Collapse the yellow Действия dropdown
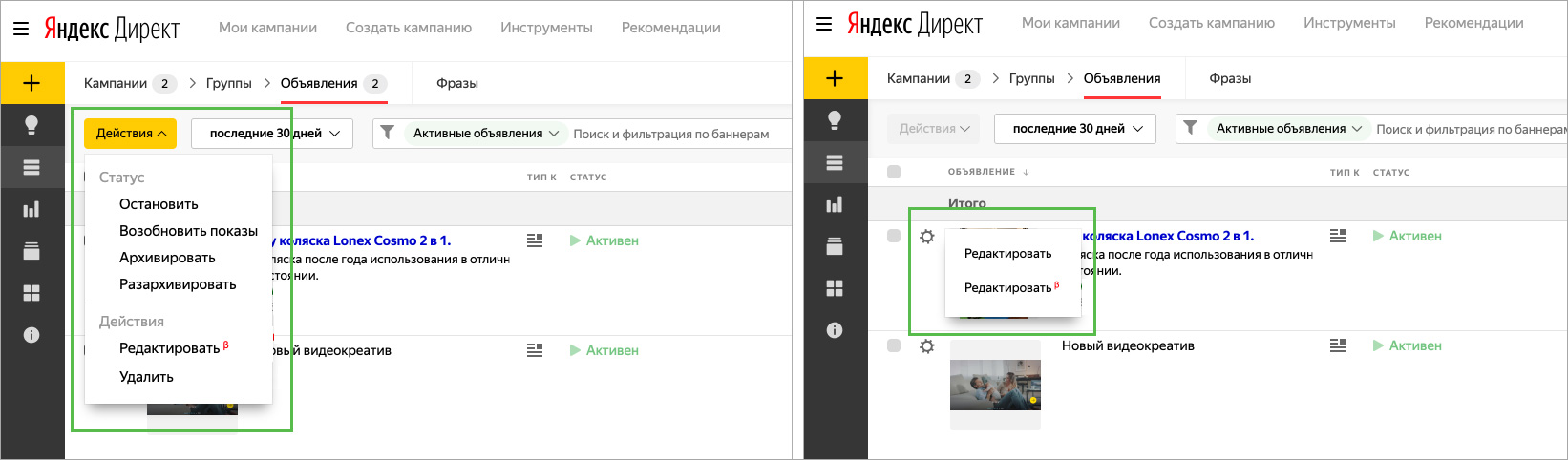Image resolution: width=1568 pixels, height=460 pixels. pyautogui.click(x=131, y=134)
